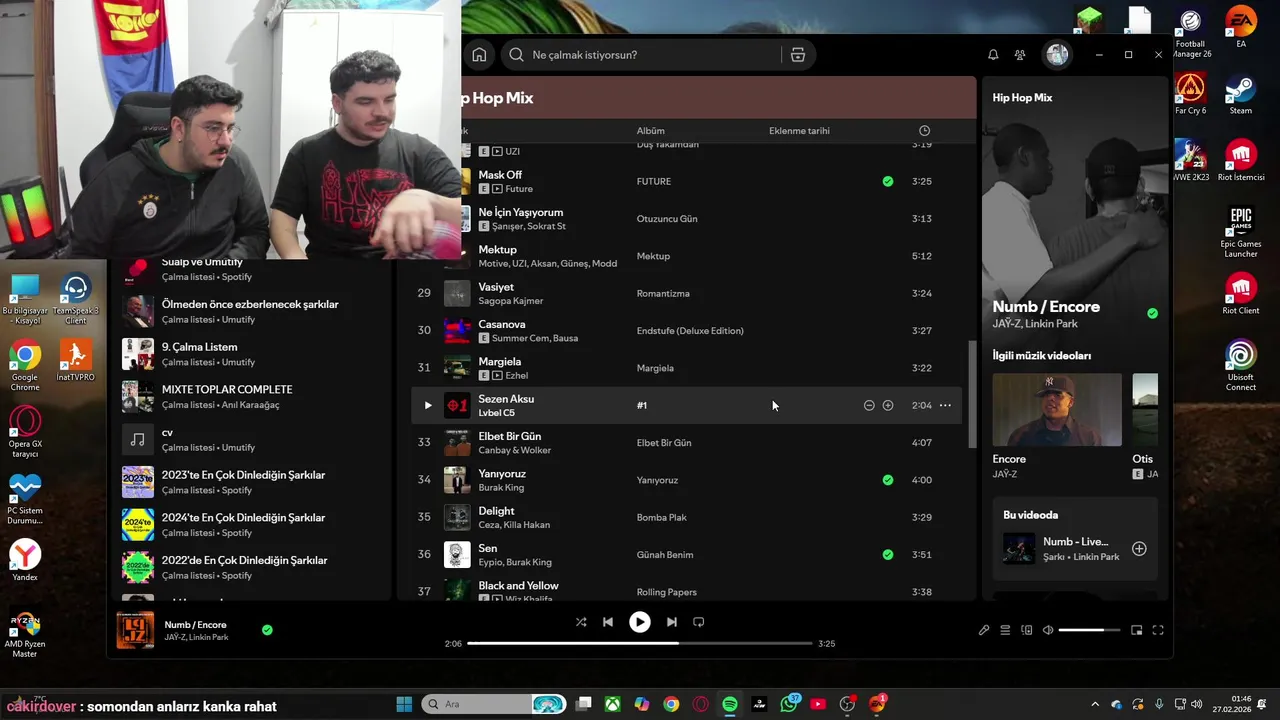Open '2024'te En Çok Dinlediğin Şarkılar' playlist
The height and width of the screenshot is (720, 1280).
pyautogui.click(x=250, y=524)
